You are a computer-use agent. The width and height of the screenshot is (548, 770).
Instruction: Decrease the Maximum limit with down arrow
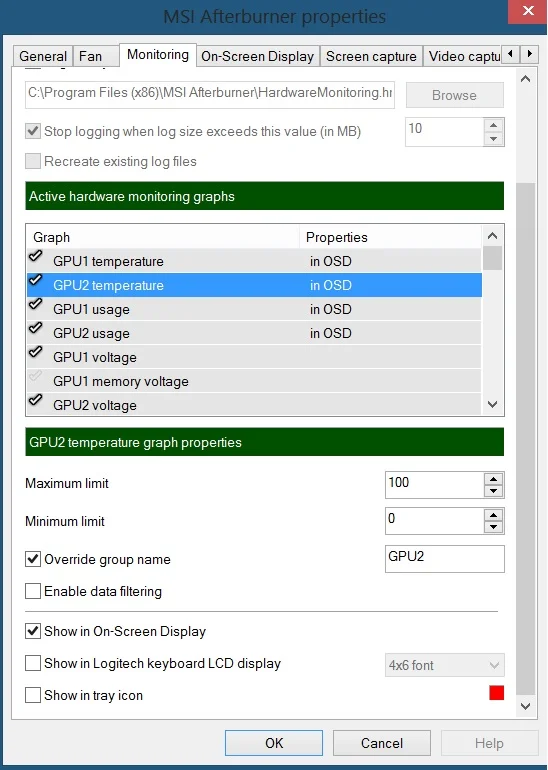click(493, 491)
